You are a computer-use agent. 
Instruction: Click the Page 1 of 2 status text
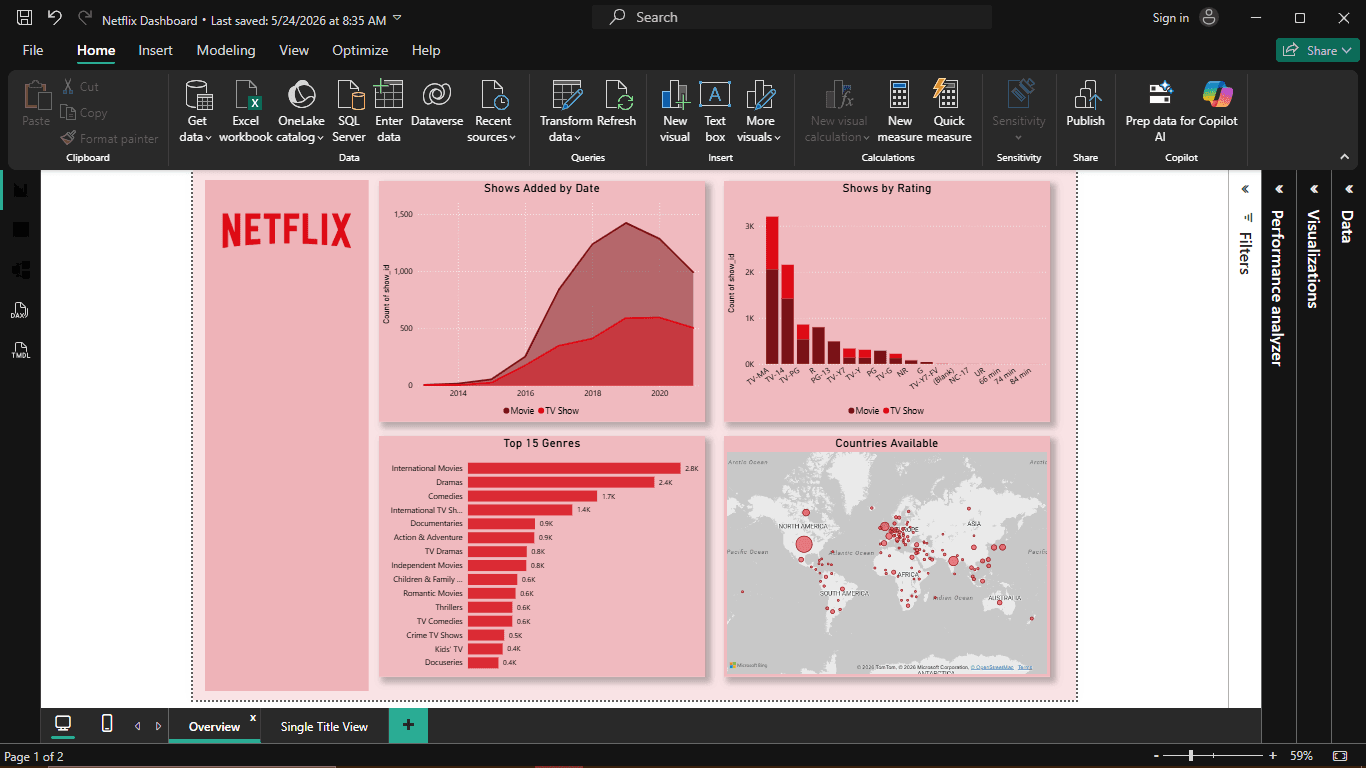pos(34,756)
